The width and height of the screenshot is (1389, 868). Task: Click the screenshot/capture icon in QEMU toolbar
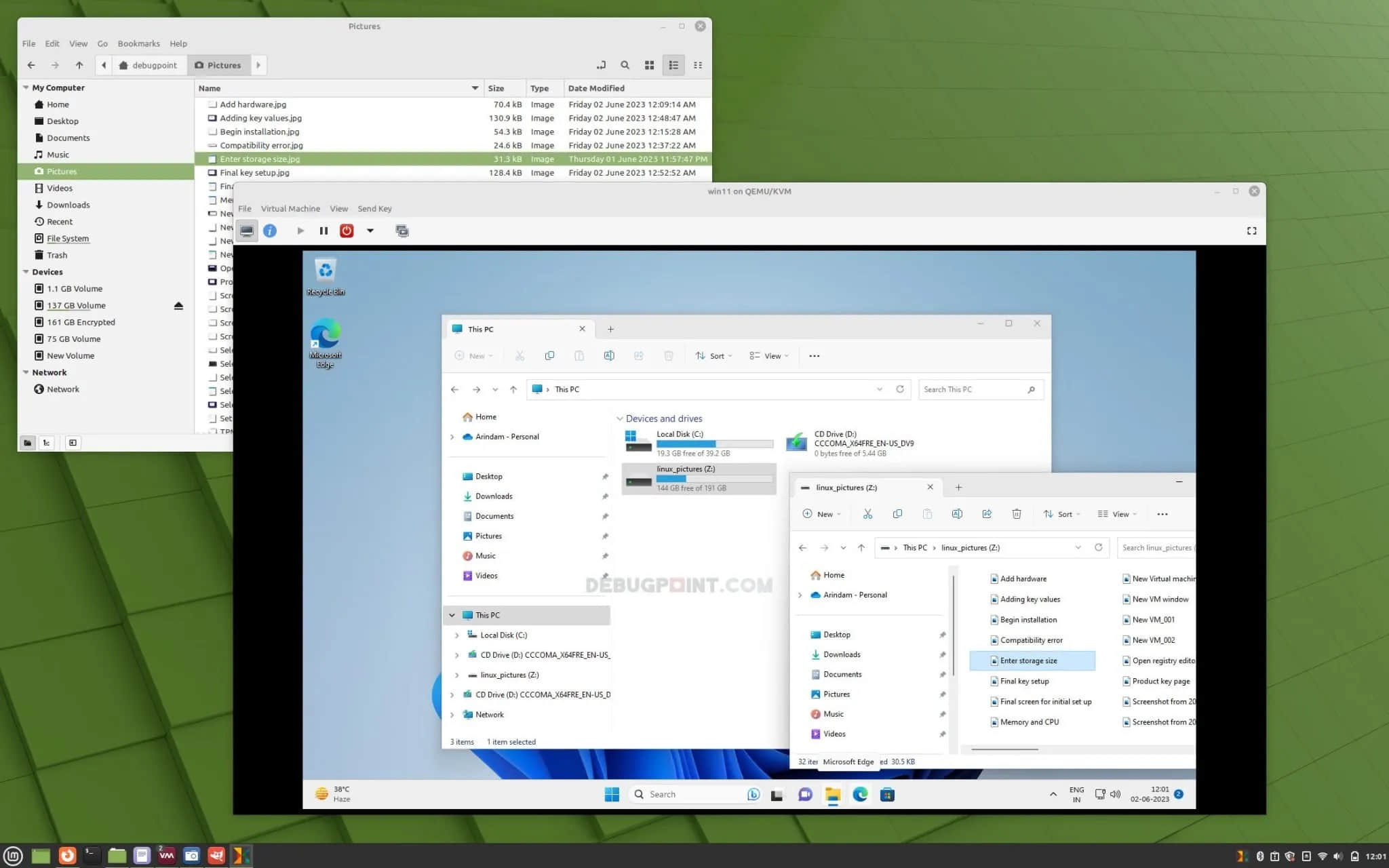[401, 230]
